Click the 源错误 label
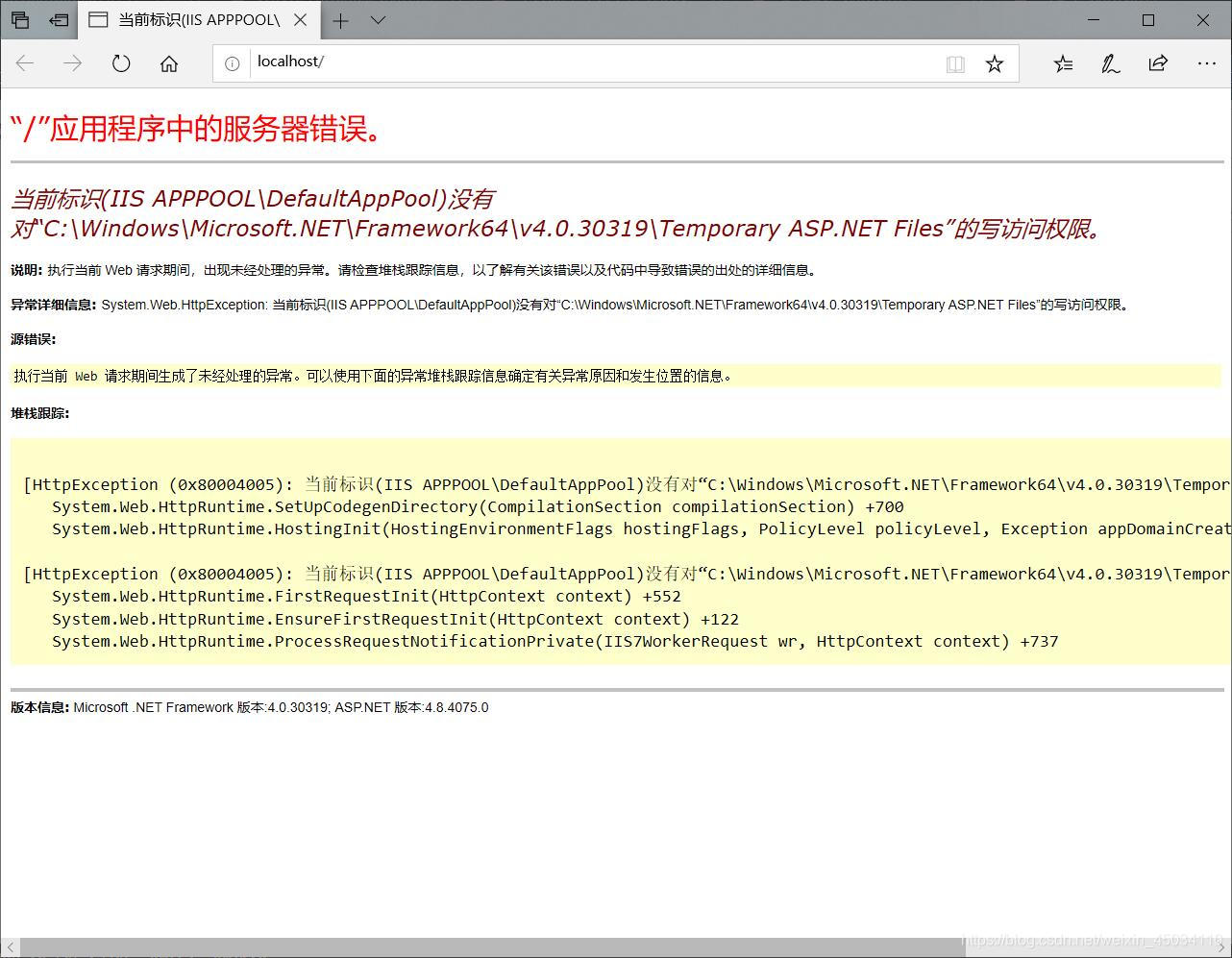1232x958 pixels. tap(34, 339)
